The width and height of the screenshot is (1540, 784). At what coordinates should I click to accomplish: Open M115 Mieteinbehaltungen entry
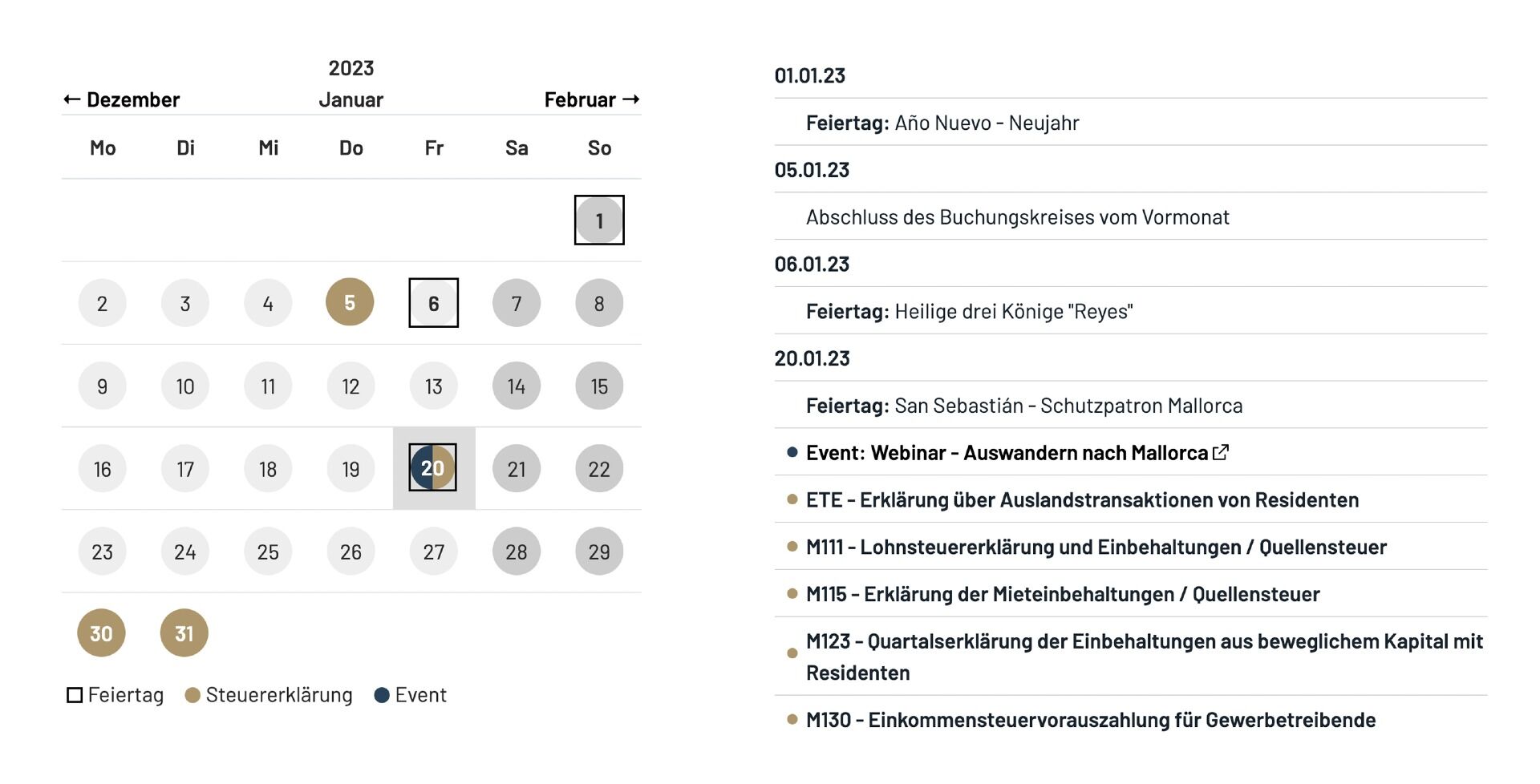click(x=1062, y=595)
